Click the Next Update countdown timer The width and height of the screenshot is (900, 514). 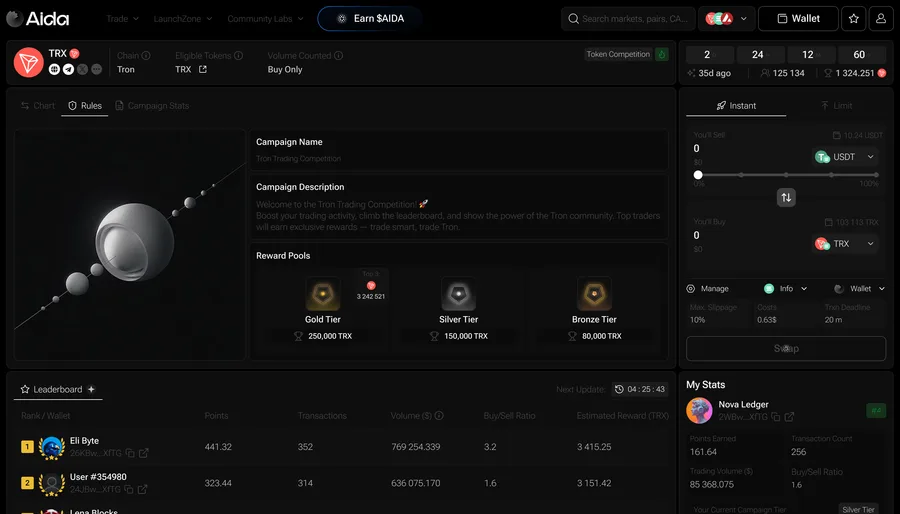pyautogui.click(x=640, y=389)
